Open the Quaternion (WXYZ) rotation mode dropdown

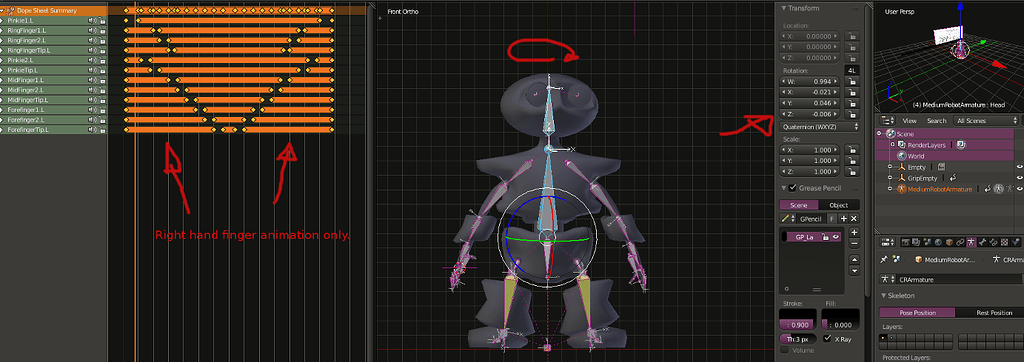pyautogui.click(x=820, y=126)
